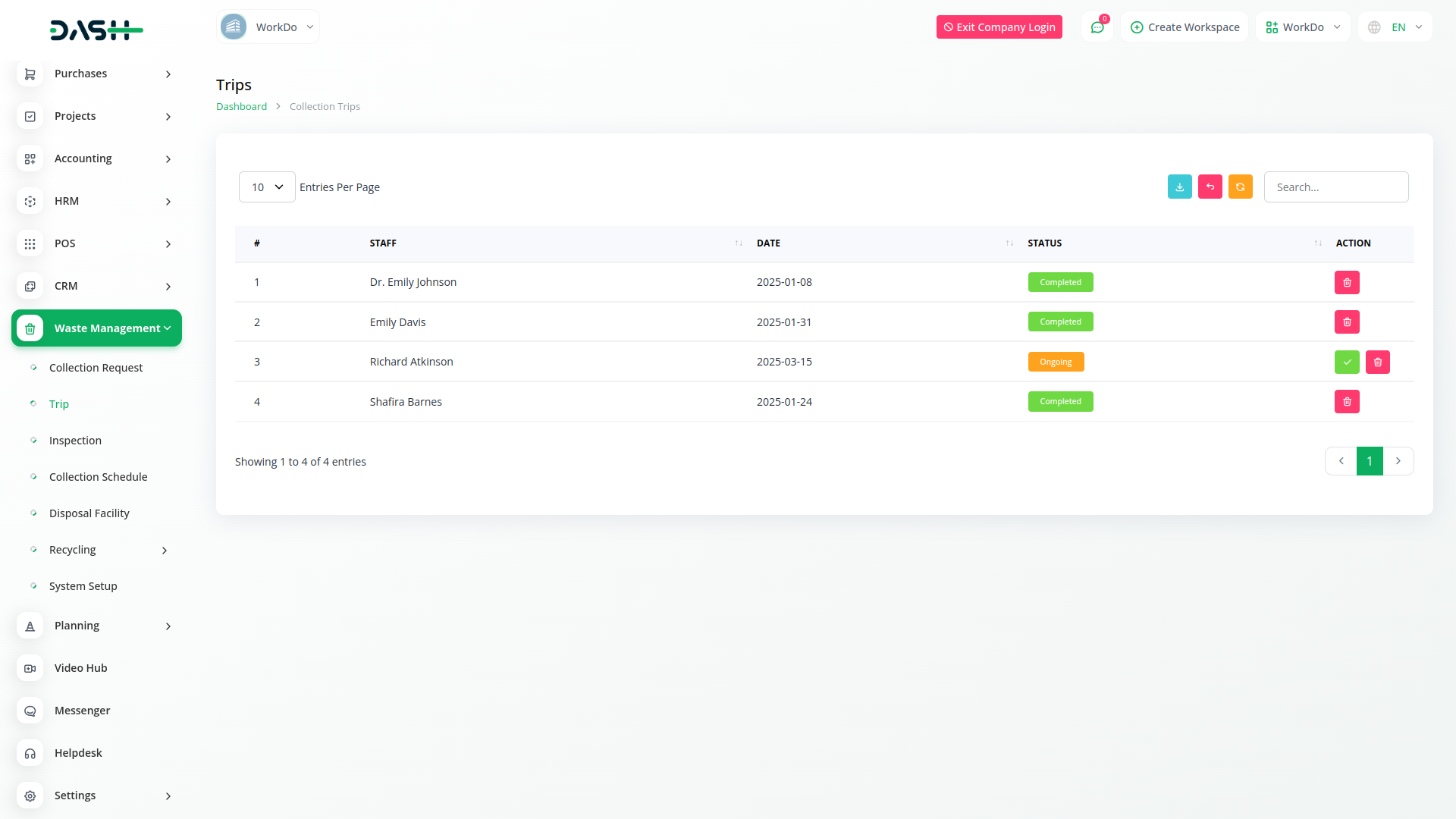The image size is (1456, 819).
Task: Follow the Dashboard breadcrumb link
Action: click(241, 106)
